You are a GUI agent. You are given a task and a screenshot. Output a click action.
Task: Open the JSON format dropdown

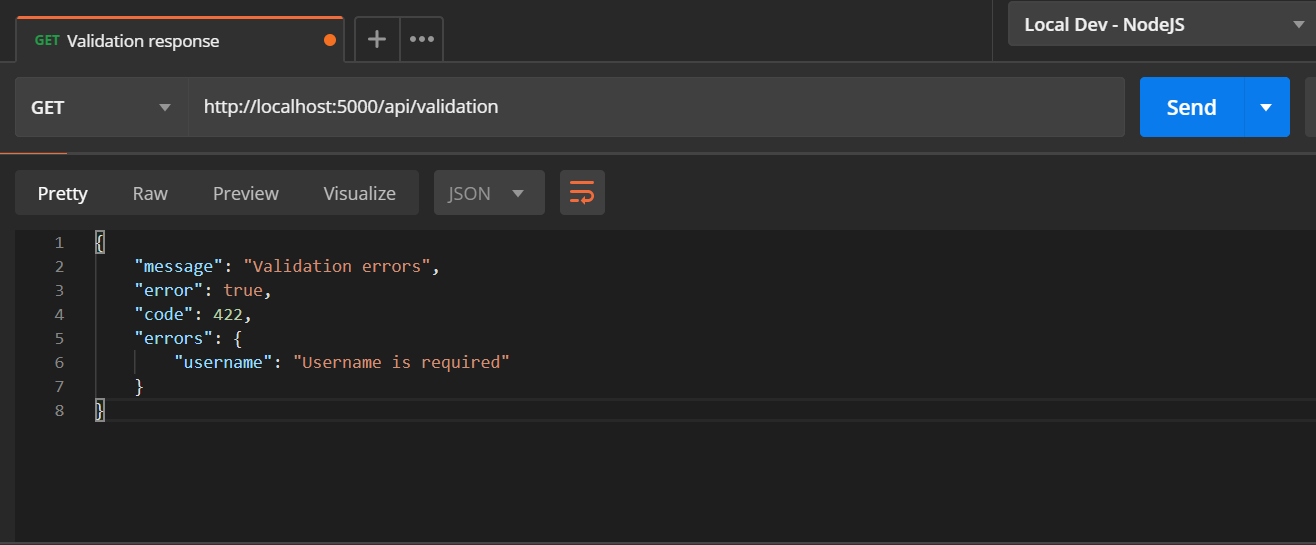click(x=489, y=193)
